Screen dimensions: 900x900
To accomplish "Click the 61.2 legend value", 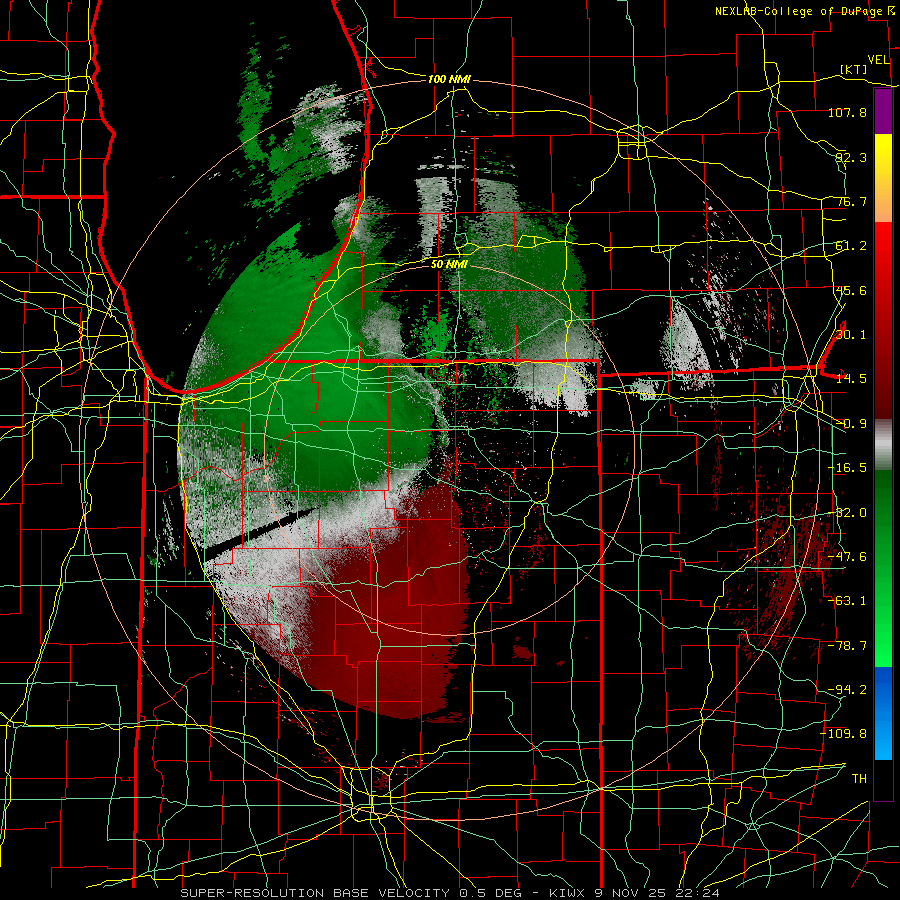I will click(851, 246).
